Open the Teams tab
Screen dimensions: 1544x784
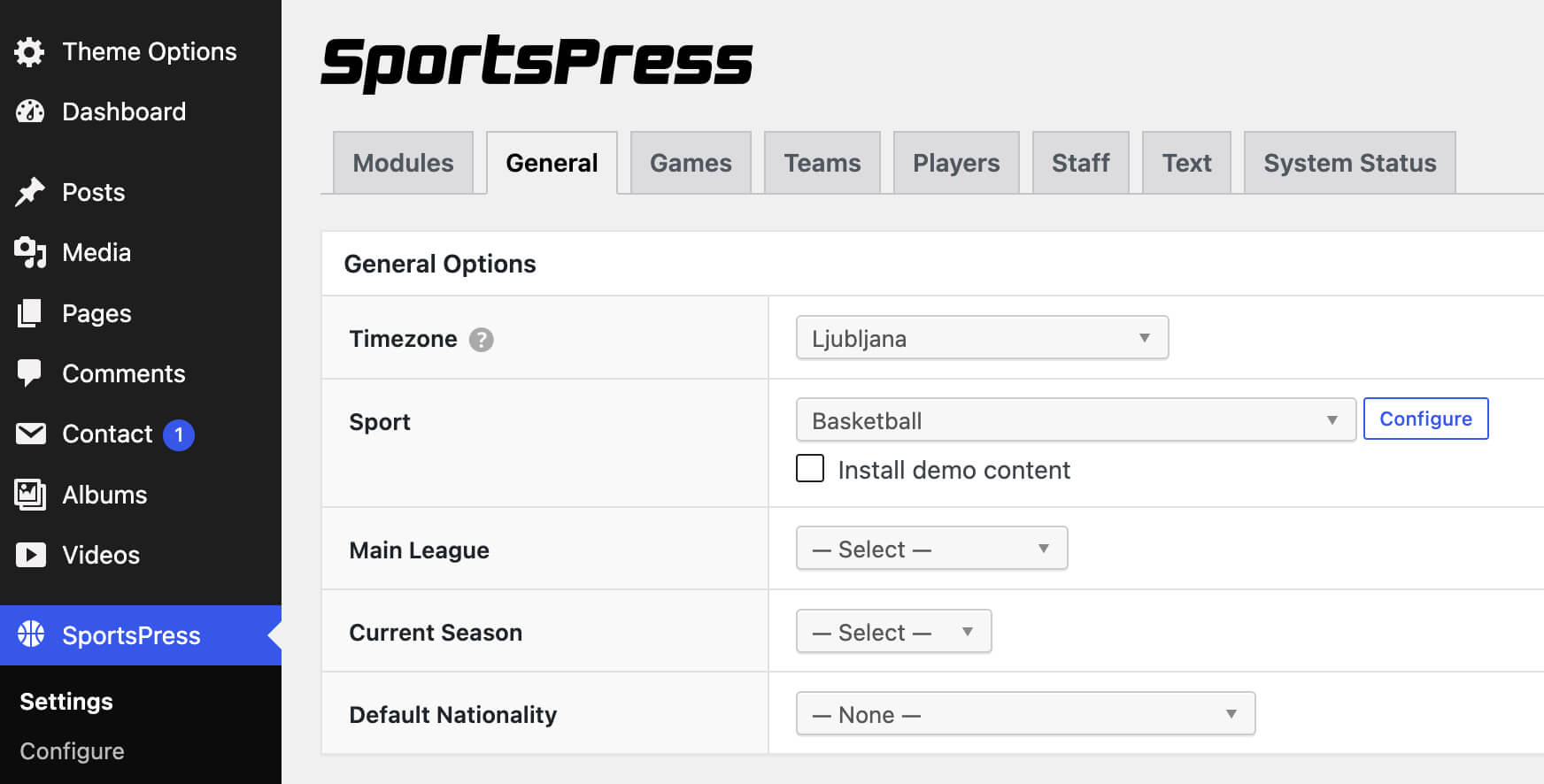(x=822, y=163)
